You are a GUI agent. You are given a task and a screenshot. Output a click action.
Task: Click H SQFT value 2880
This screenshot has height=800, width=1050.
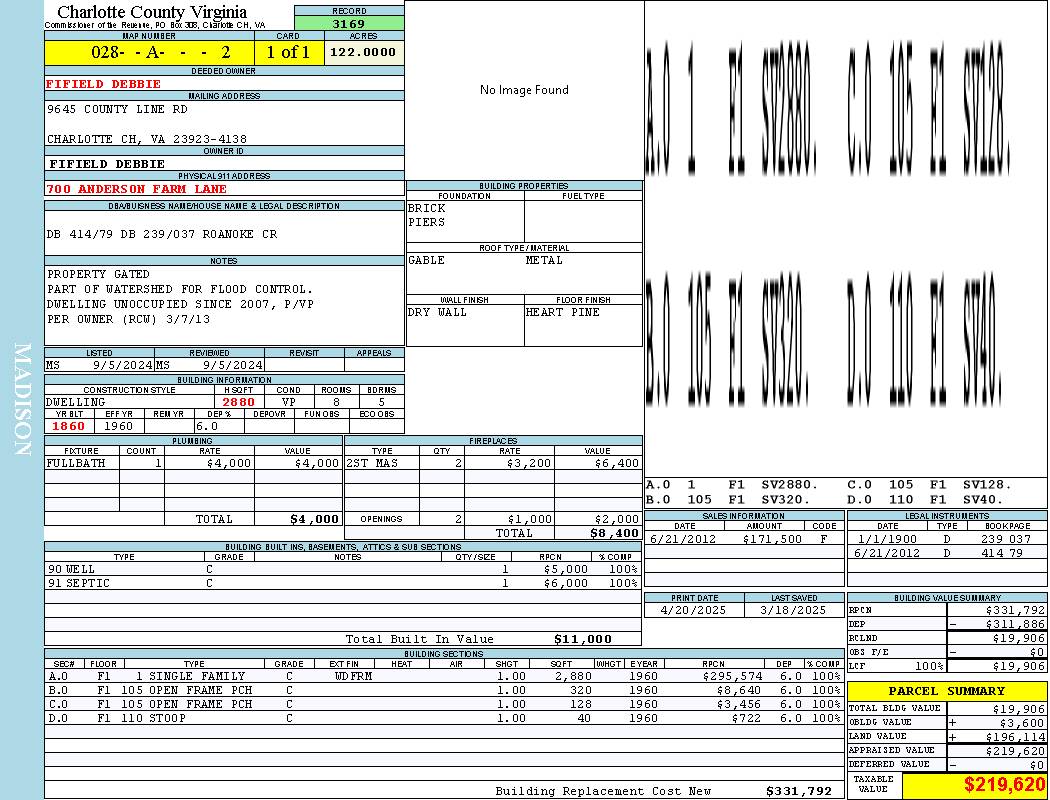coord(238,402)
